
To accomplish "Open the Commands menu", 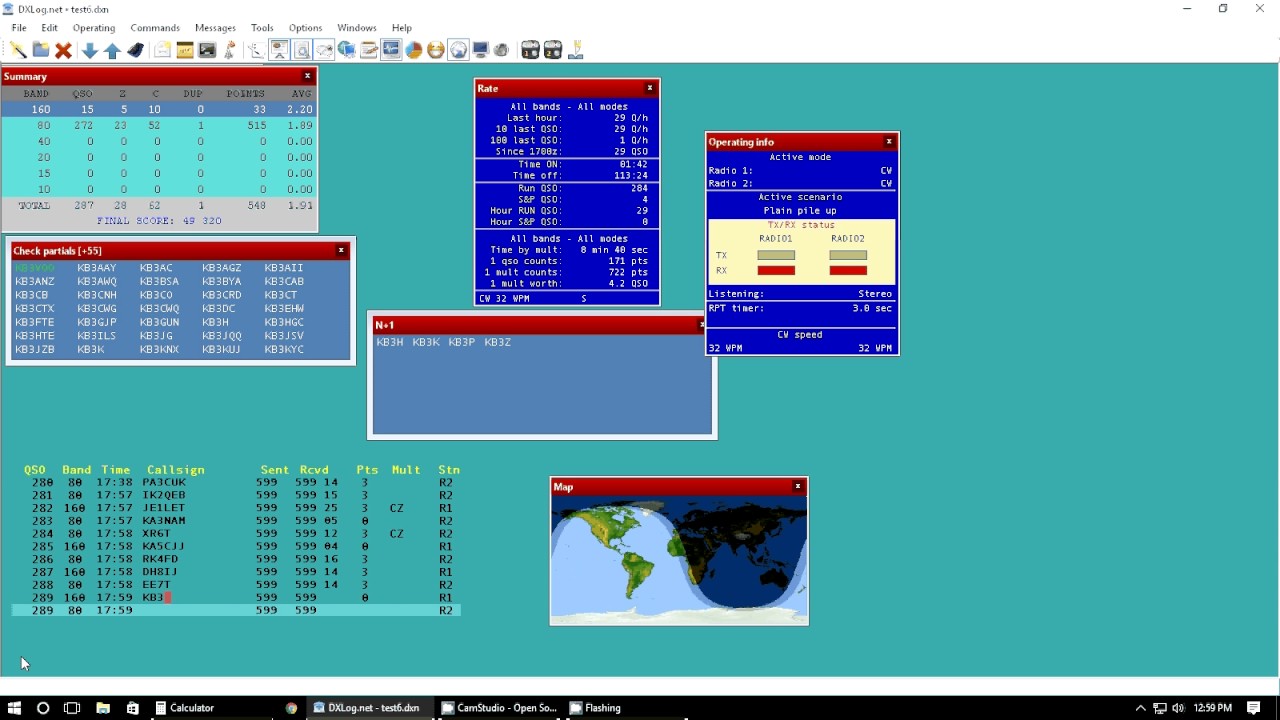I will [x=155, y=28].
